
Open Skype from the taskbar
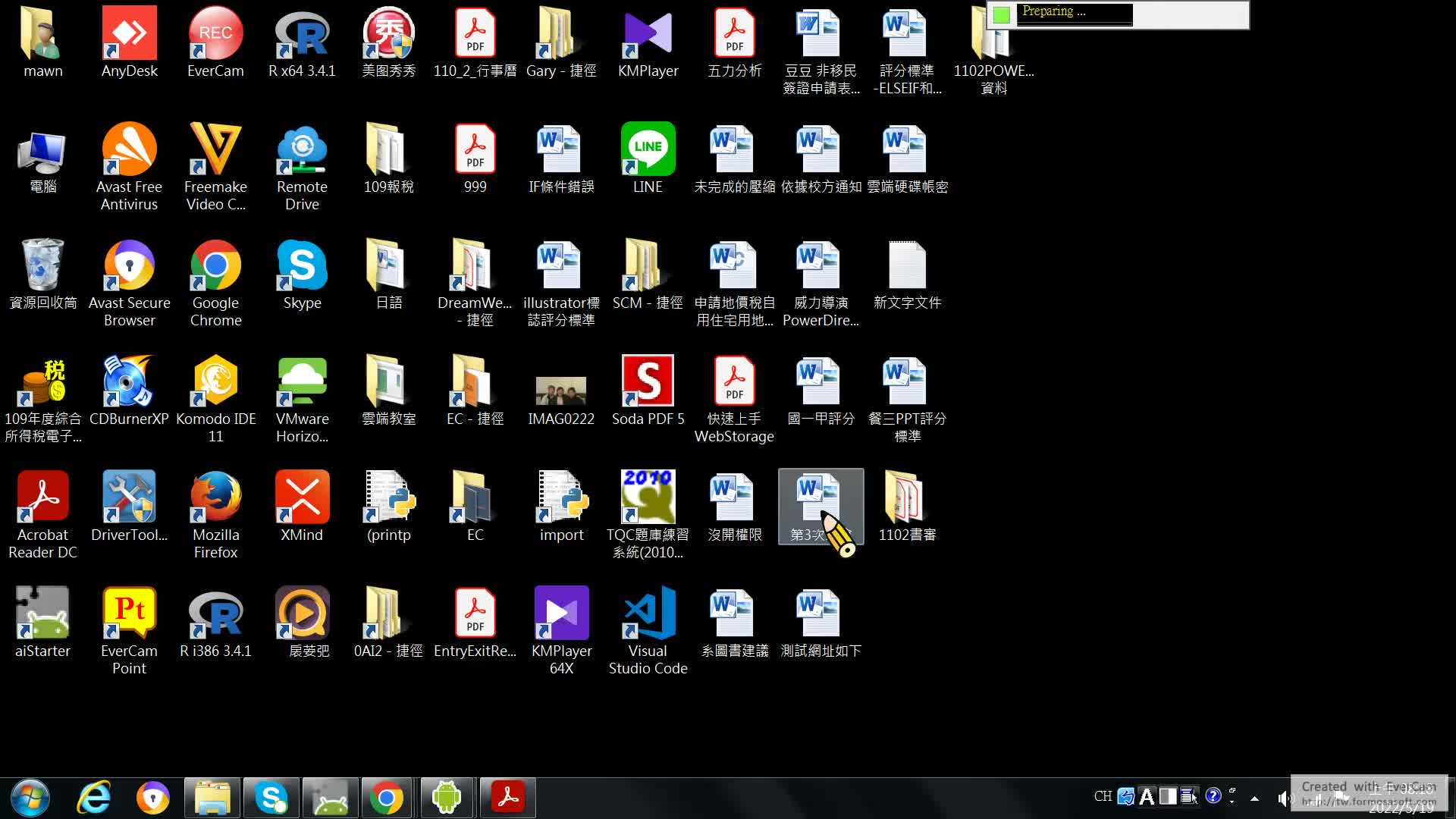271,798
